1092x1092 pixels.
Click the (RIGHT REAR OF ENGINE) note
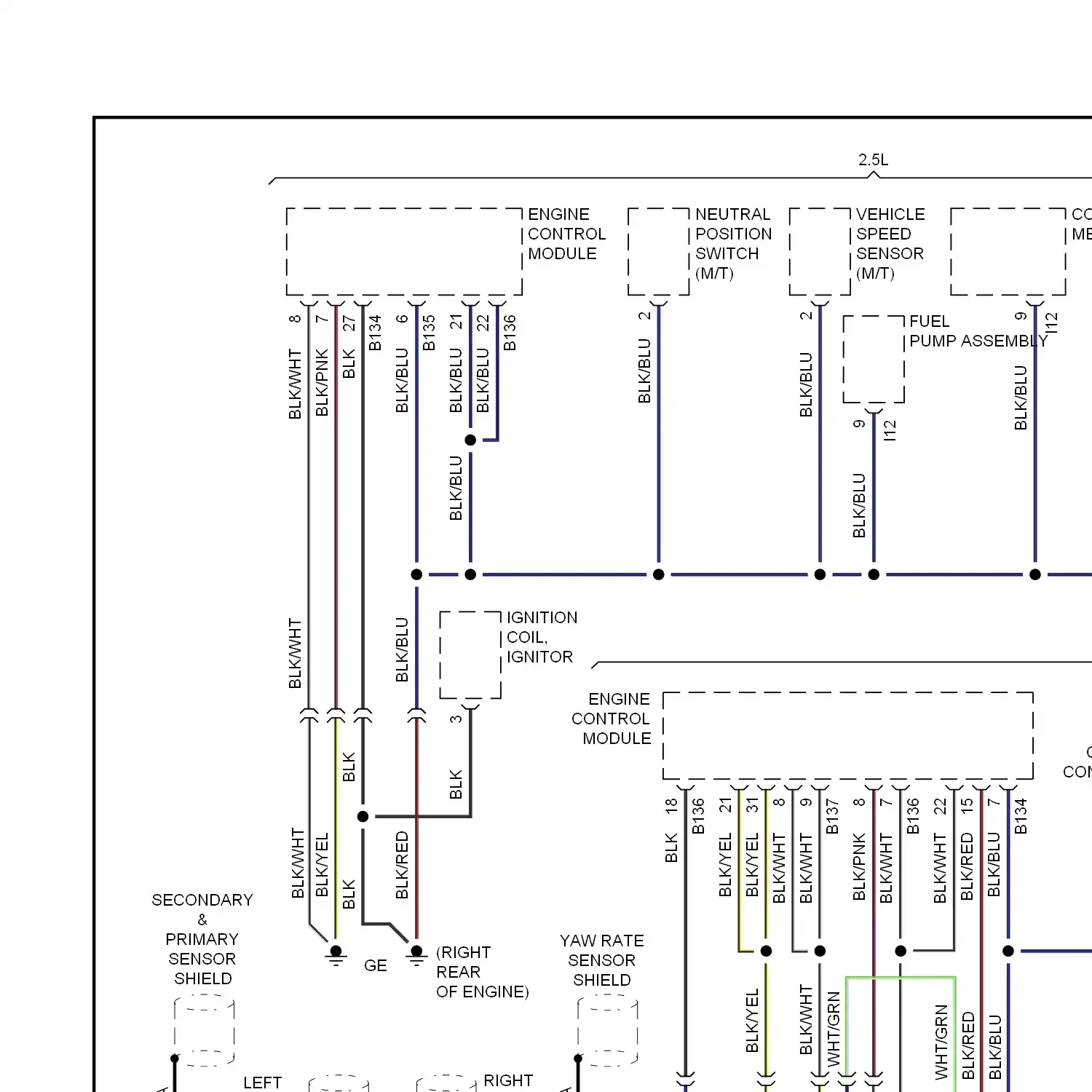(x=483, y=972)
